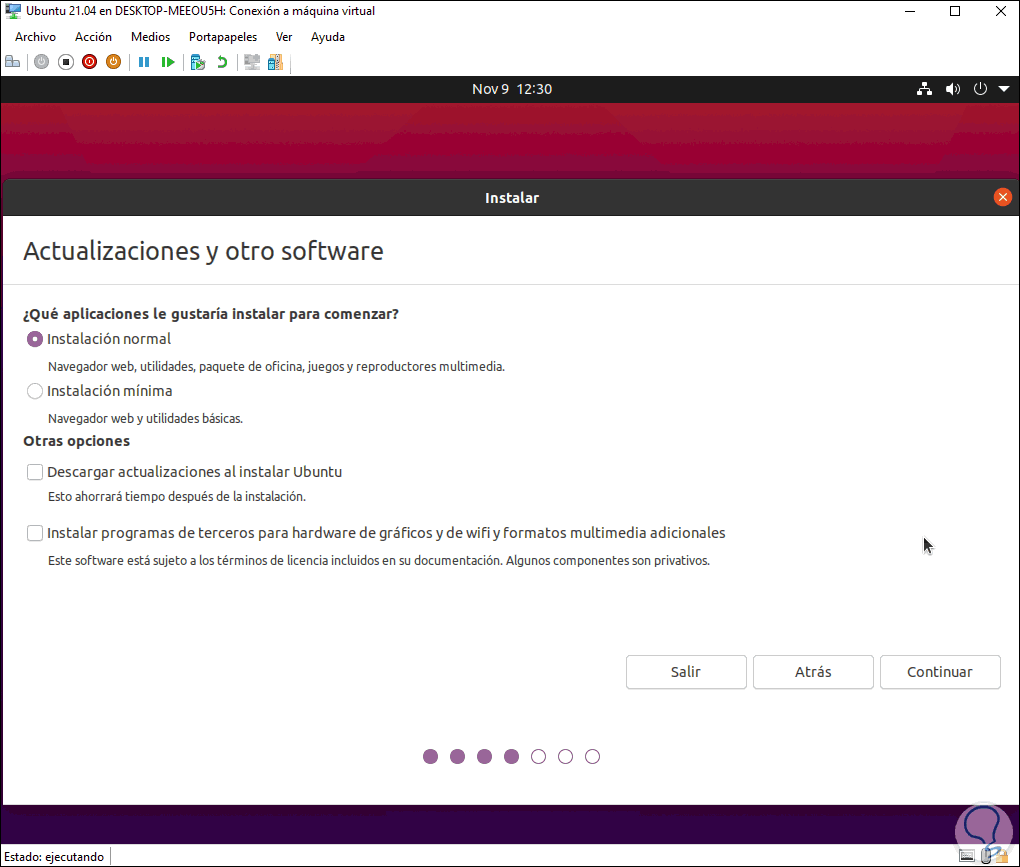
Task: Minimize the Hyper-V connection window
Action: [910, 11]
